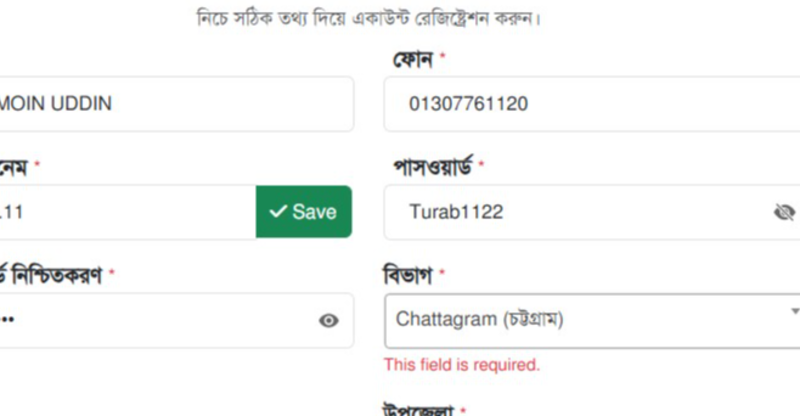Show the confirm password with the eye icon
This screenshot has width=800, height=416.
329,320
